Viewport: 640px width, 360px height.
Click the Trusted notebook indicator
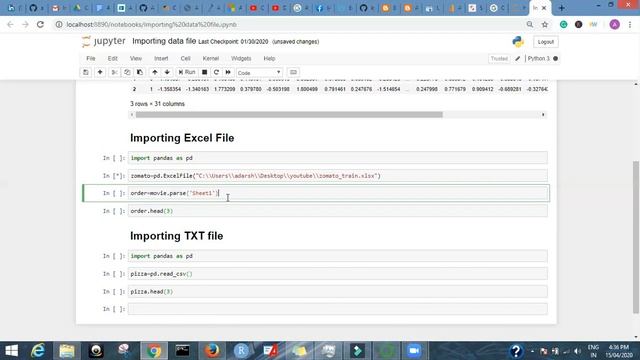[x=499, y=58]
